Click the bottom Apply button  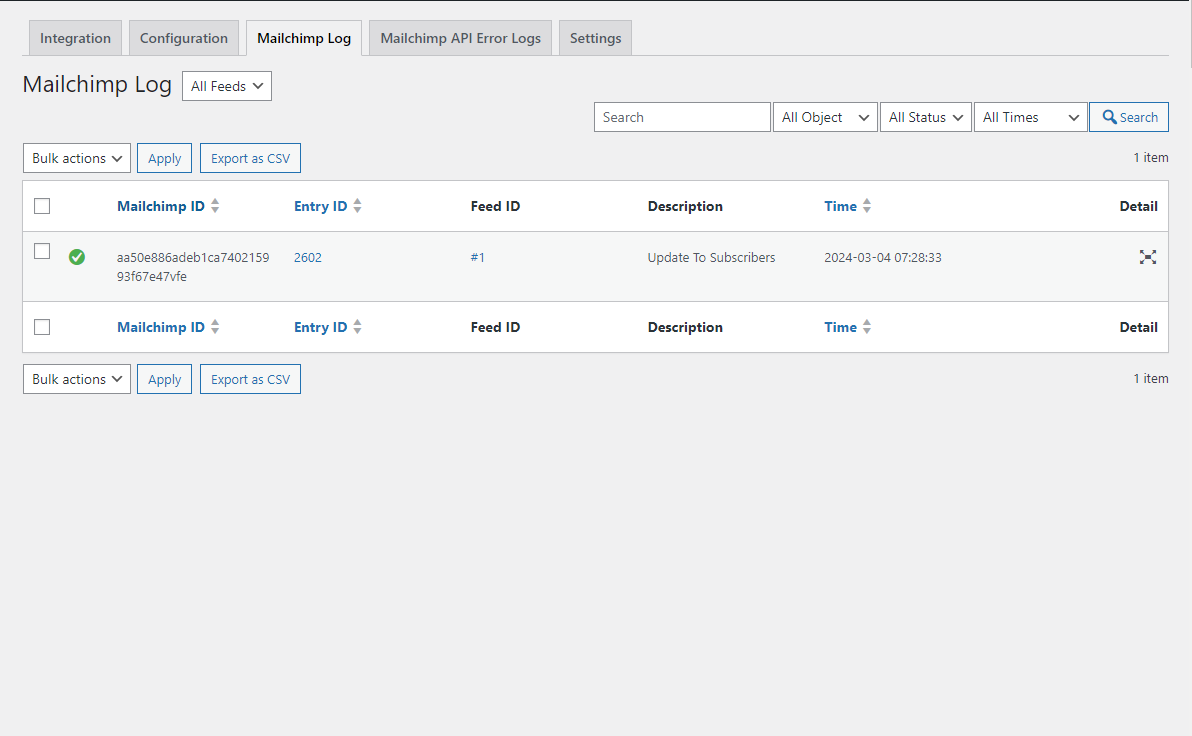(164, 379)
